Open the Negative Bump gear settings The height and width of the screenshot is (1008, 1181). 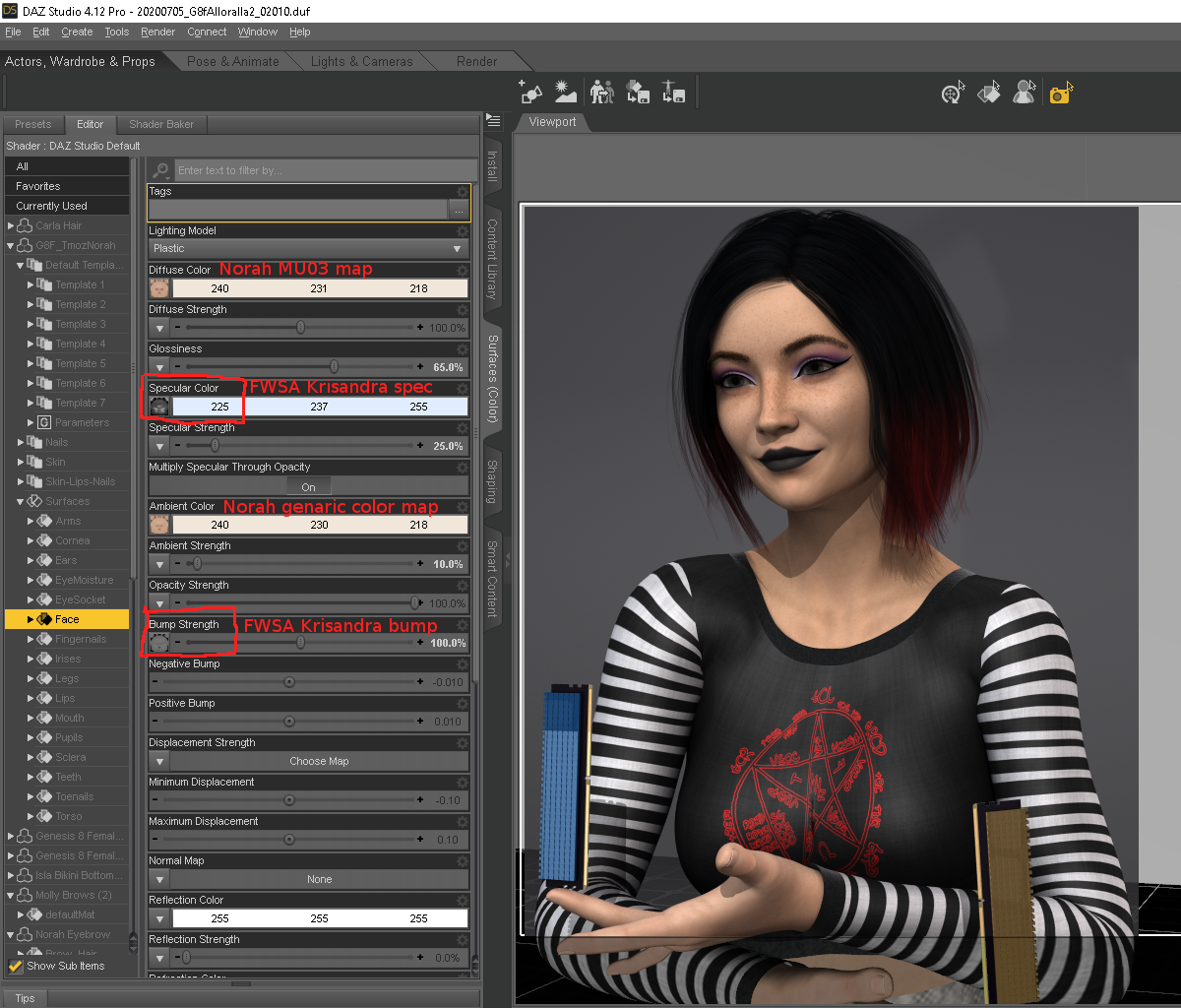coord(463,663)
